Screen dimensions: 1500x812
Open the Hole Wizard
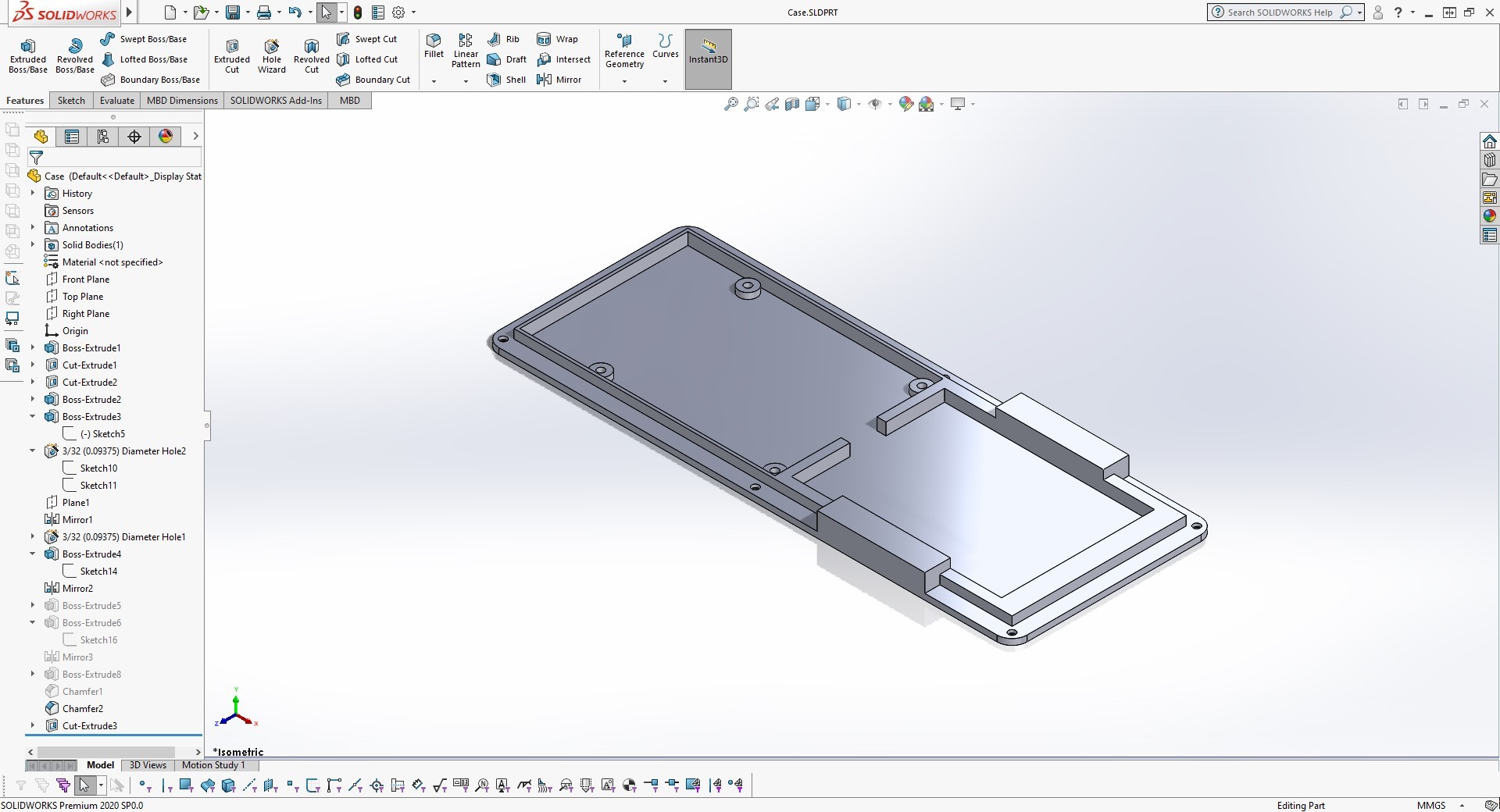[272, 56]
